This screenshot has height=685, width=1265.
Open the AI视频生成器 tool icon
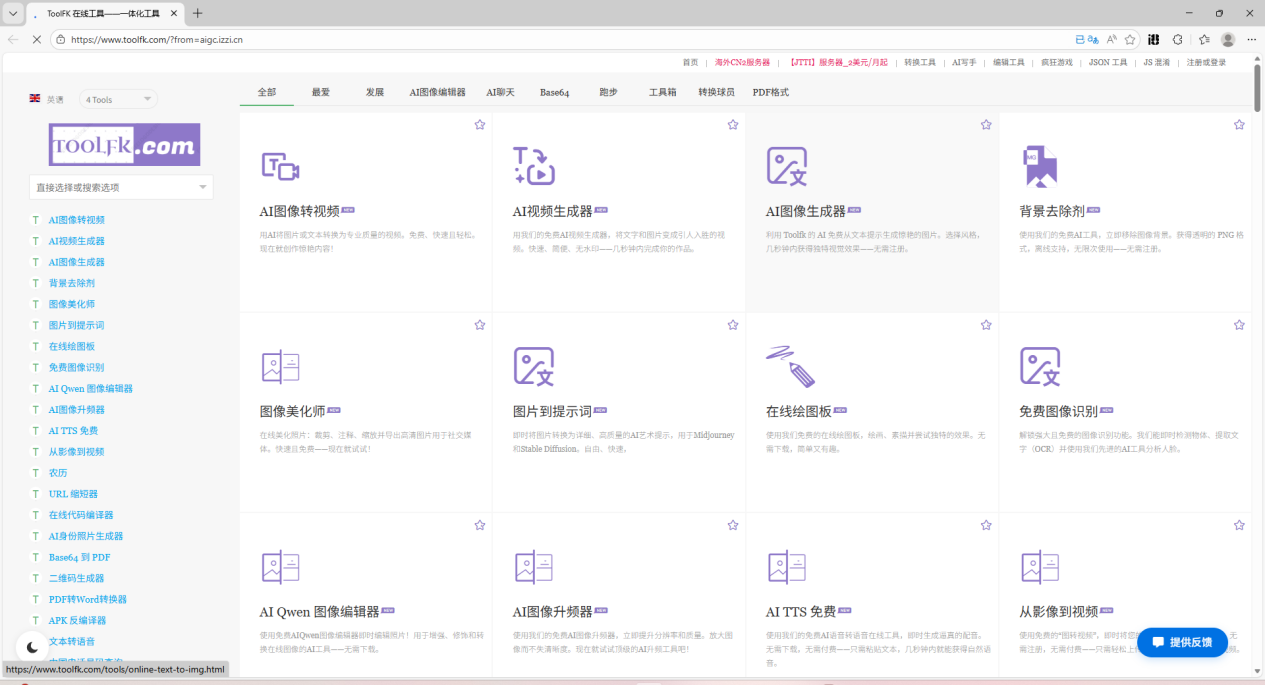click(534, 166)
